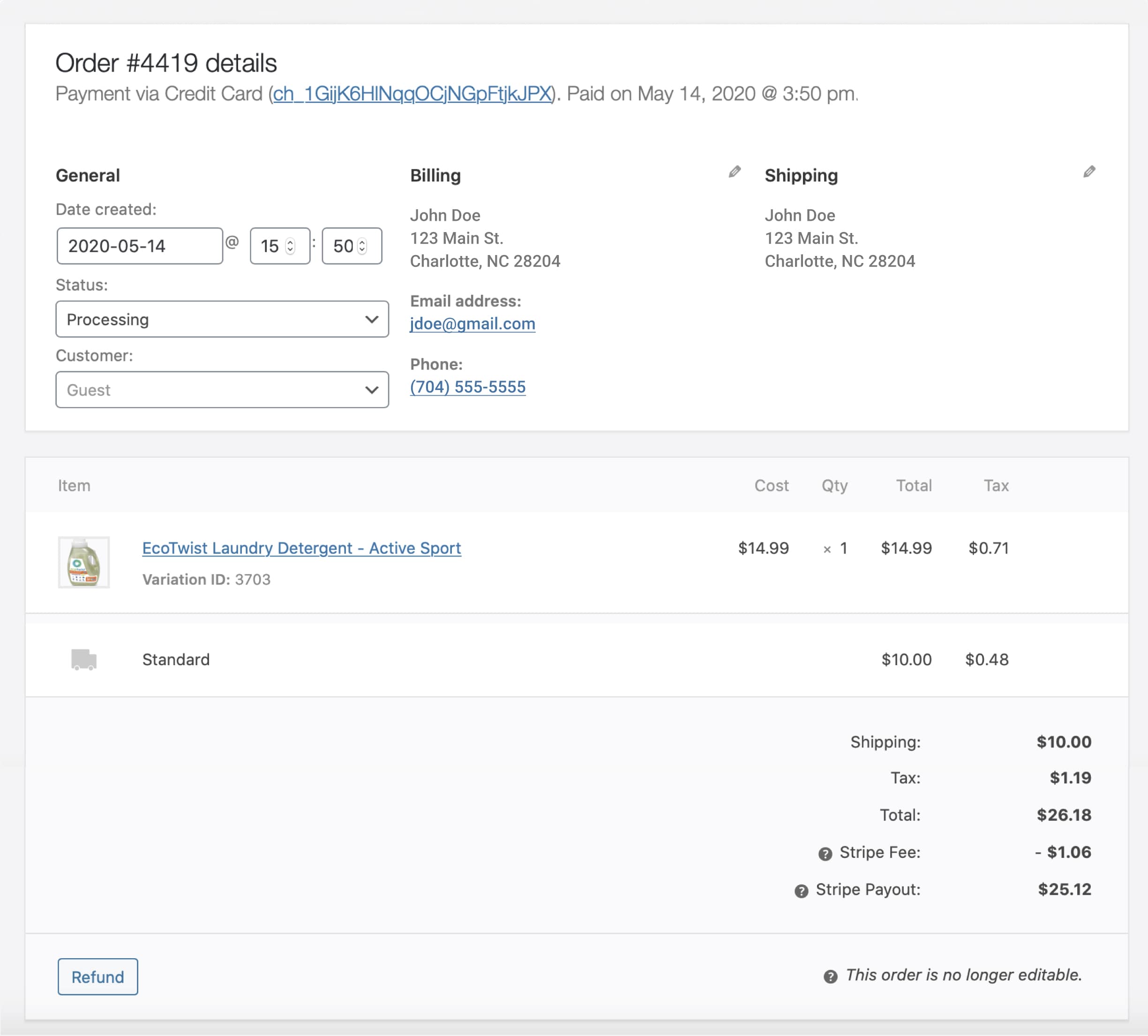Click the hour stepper arrows
This screenshot has height=1036, width=1148.
290,246
